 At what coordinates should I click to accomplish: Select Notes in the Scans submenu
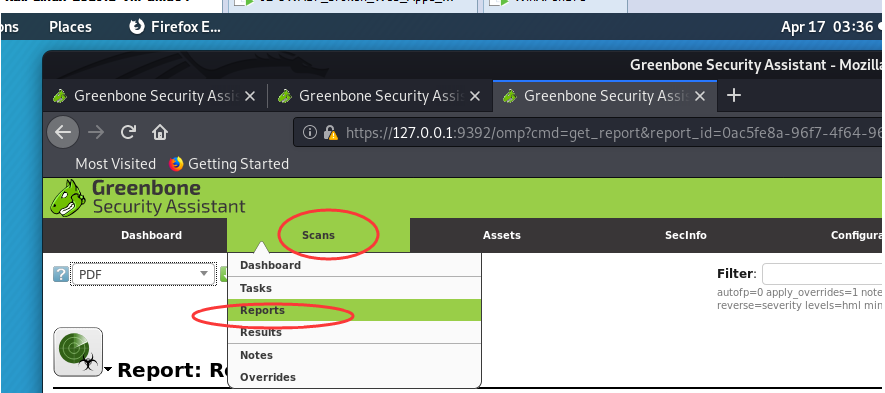tap(354, 355)
